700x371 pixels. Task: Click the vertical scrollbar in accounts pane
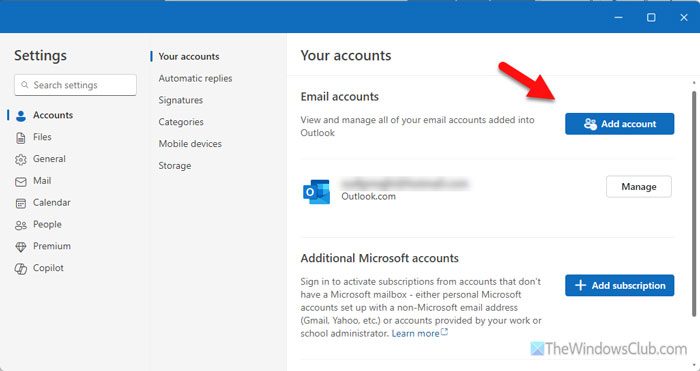694,203
